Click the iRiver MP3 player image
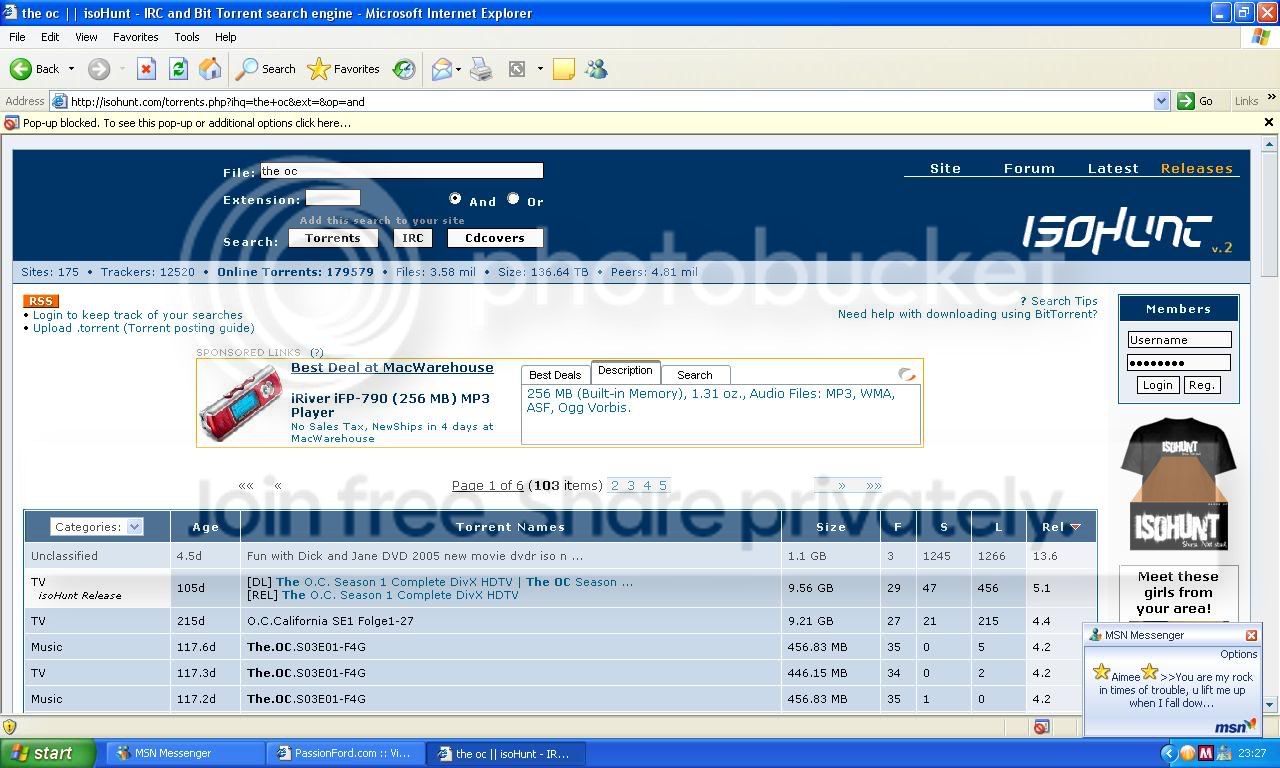 point(241,401)
